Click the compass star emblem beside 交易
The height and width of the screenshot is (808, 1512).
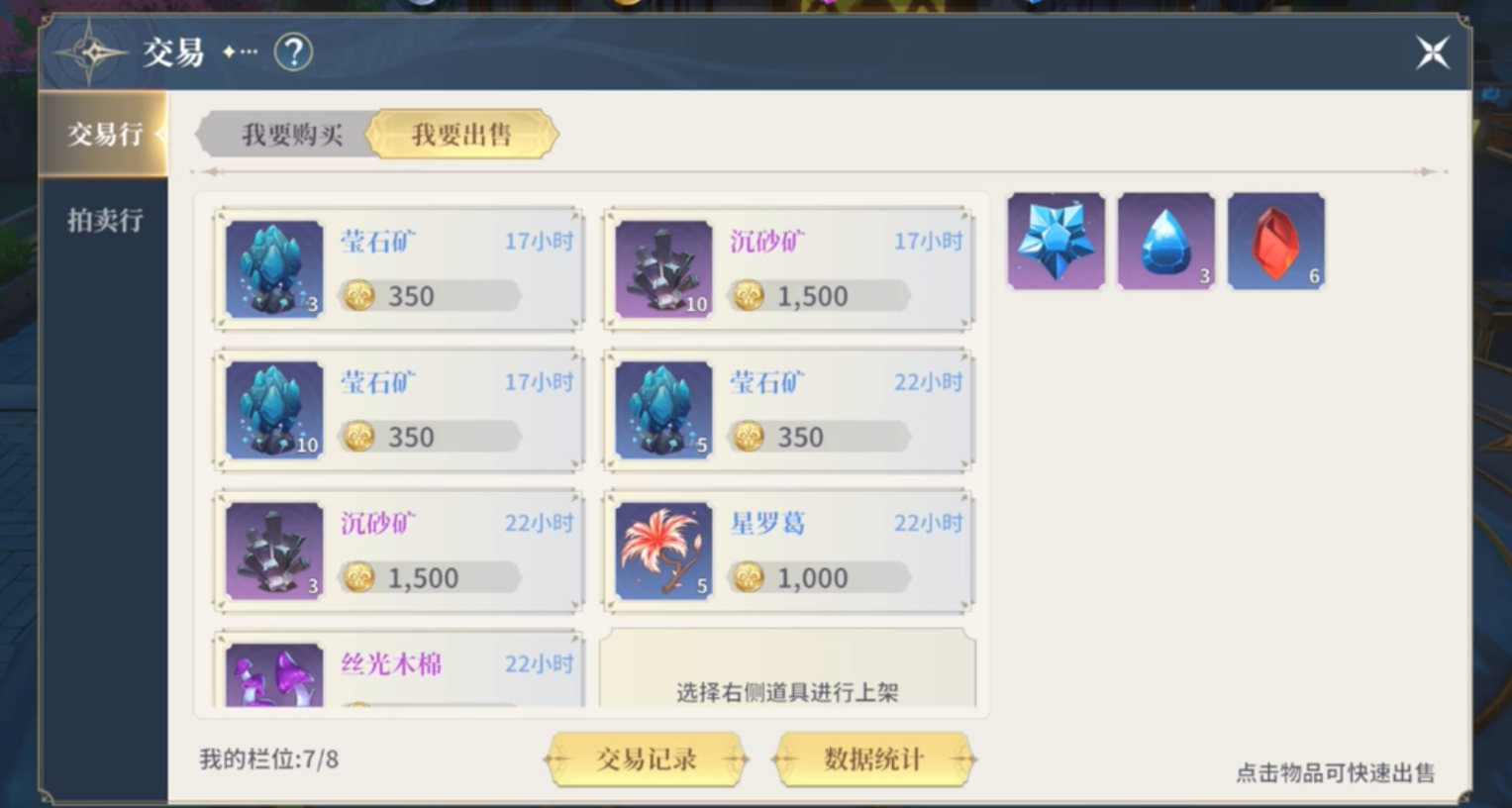pyautogui.click(x=91, y=52)
